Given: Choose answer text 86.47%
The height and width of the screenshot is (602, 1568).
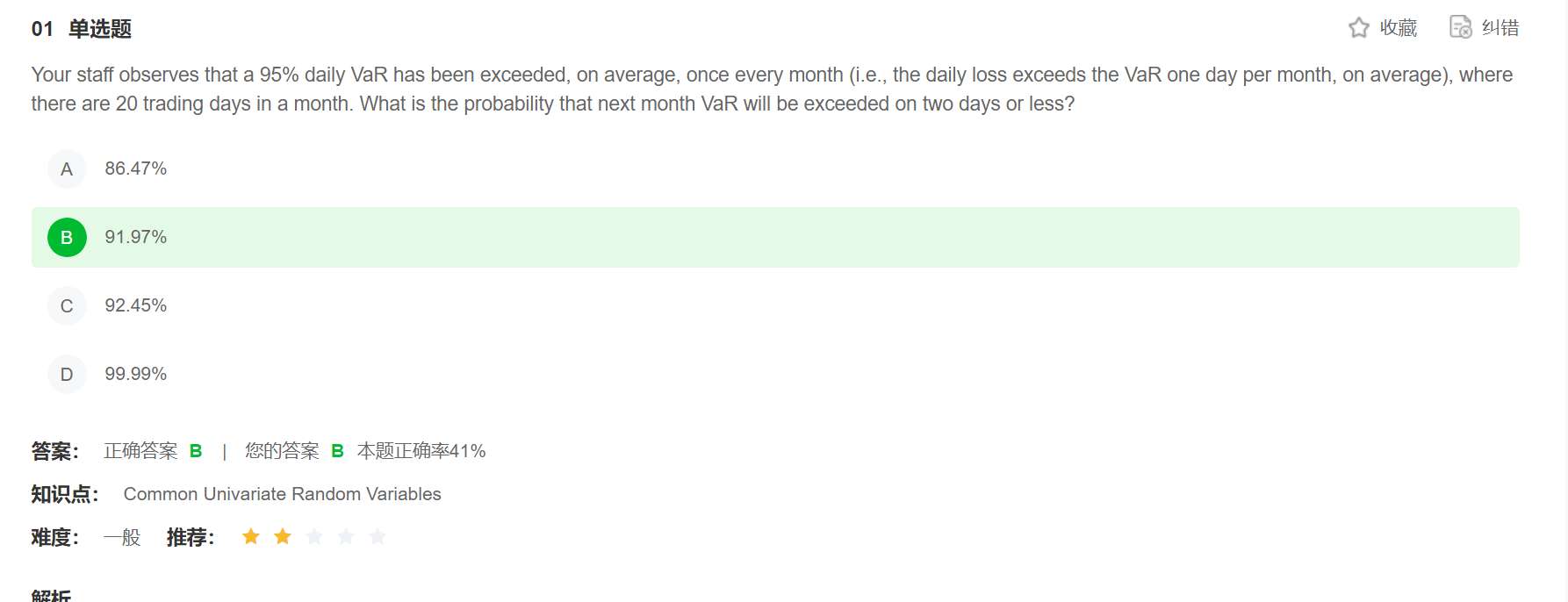Looking at the screenshot, I should pyautogui.click(x=135, y=168).
